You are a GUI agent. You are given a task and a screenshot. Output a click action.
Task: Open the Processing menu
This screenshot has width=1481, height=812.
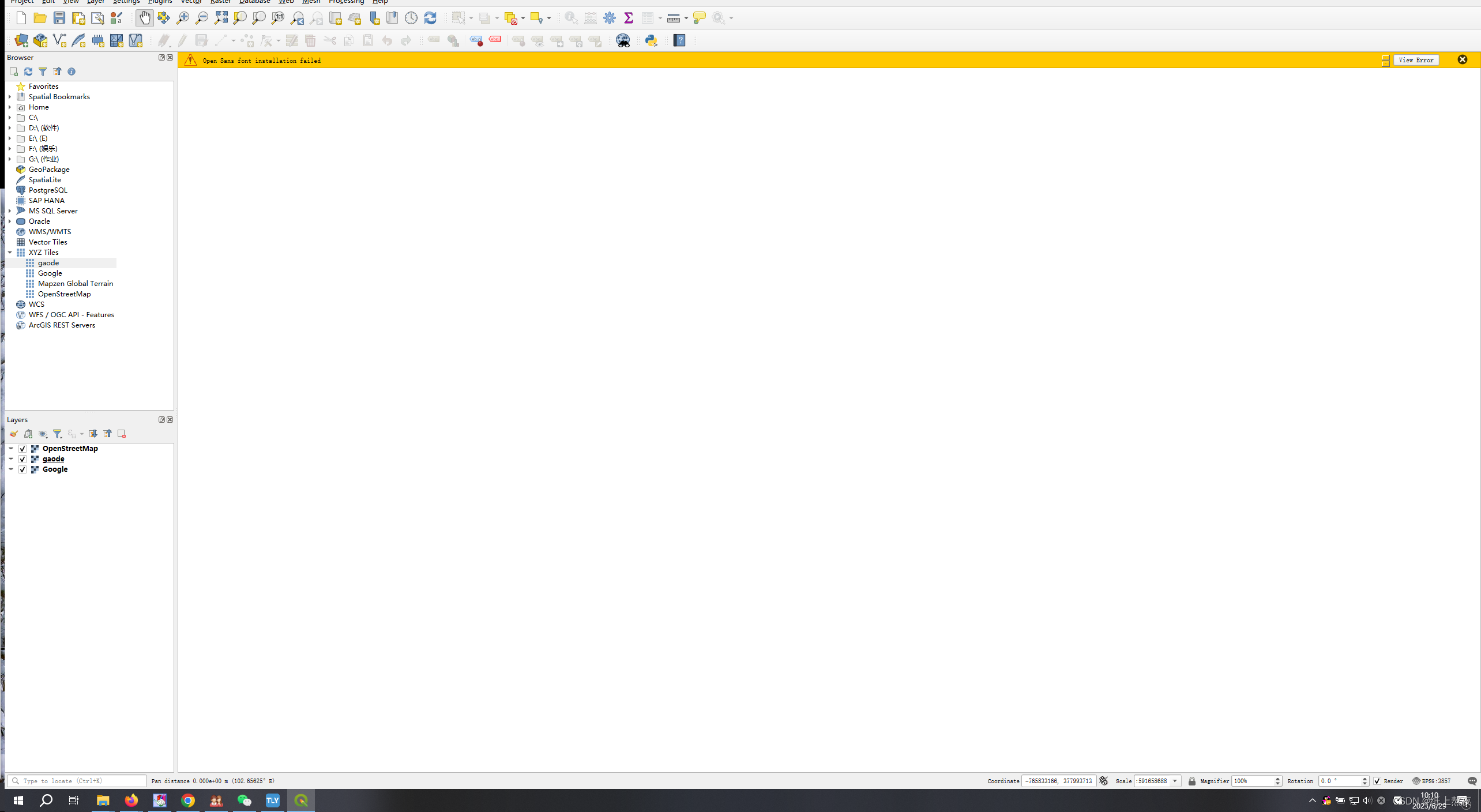(x=346, y=2)
